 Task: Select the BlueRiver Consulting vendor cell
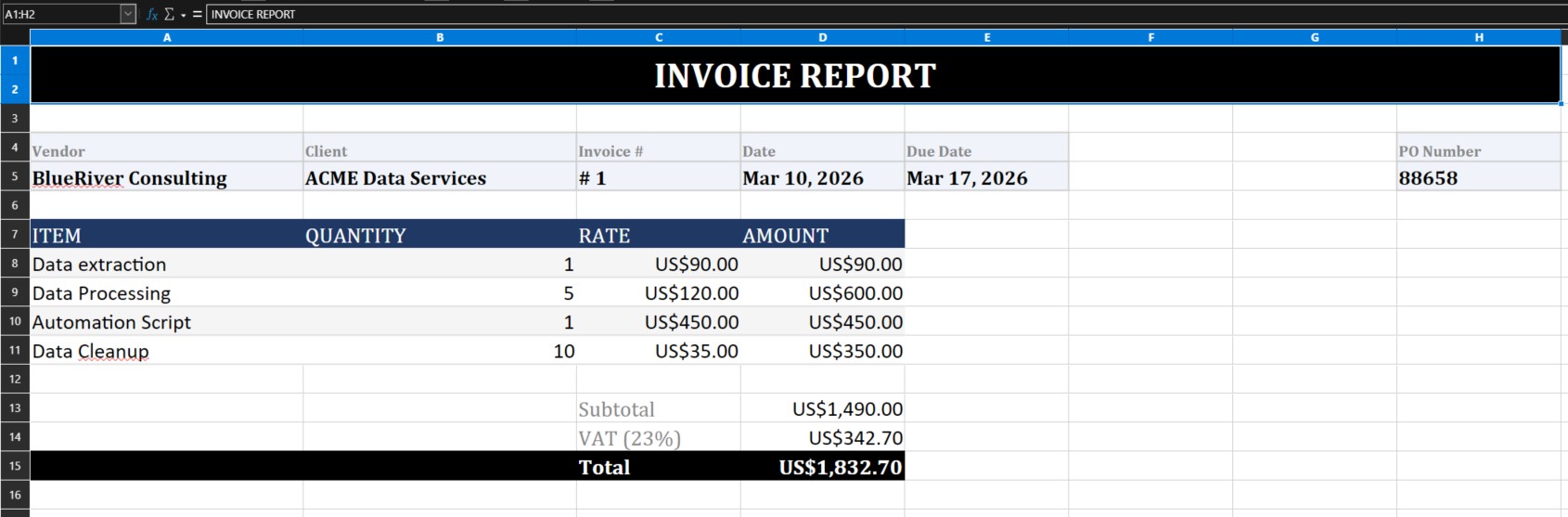(x=166, y=178)
